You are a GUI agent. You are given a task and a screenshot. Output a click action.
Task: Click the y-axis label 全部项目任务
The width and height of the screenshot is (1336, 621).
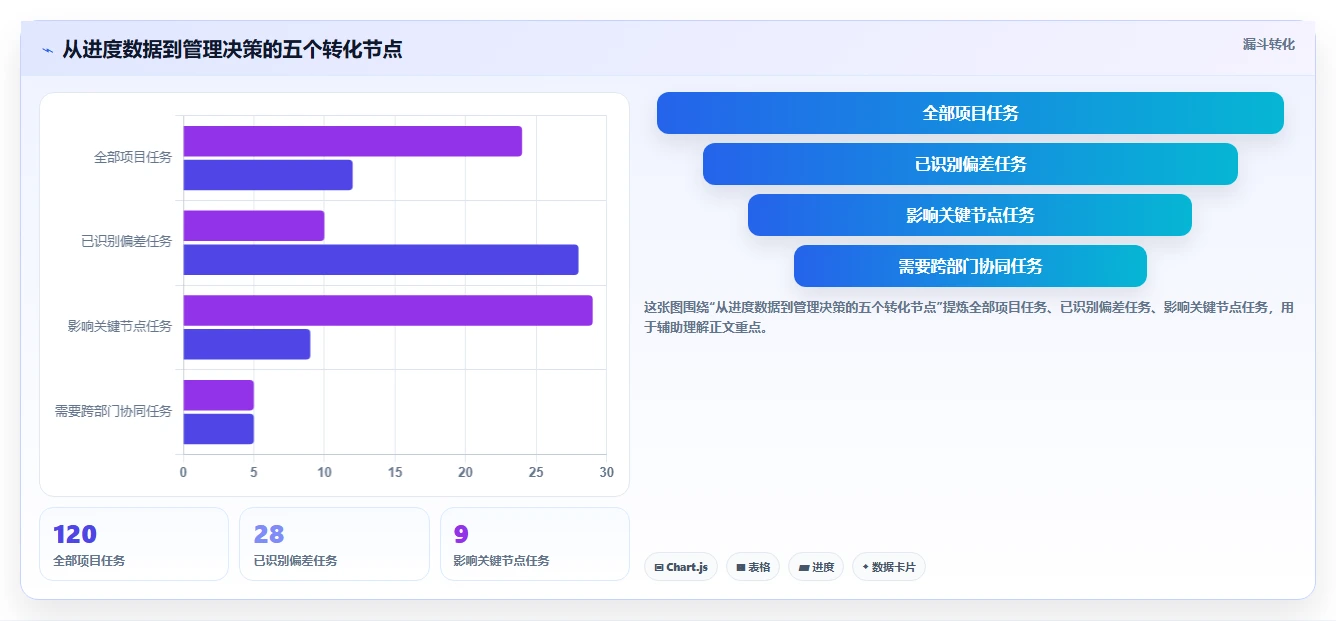click(133, 157)
